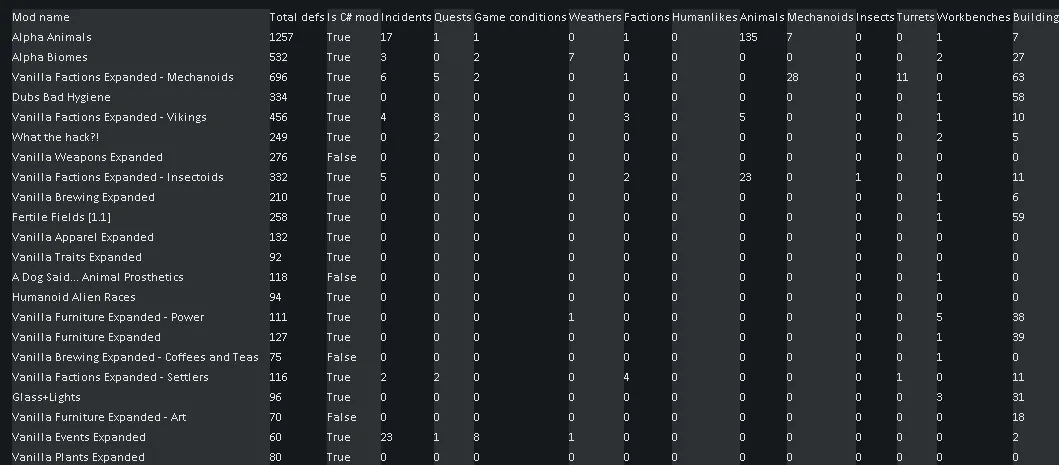Click the Game conditions column header
1059x465 pixels.
click(x=518, y=17)
